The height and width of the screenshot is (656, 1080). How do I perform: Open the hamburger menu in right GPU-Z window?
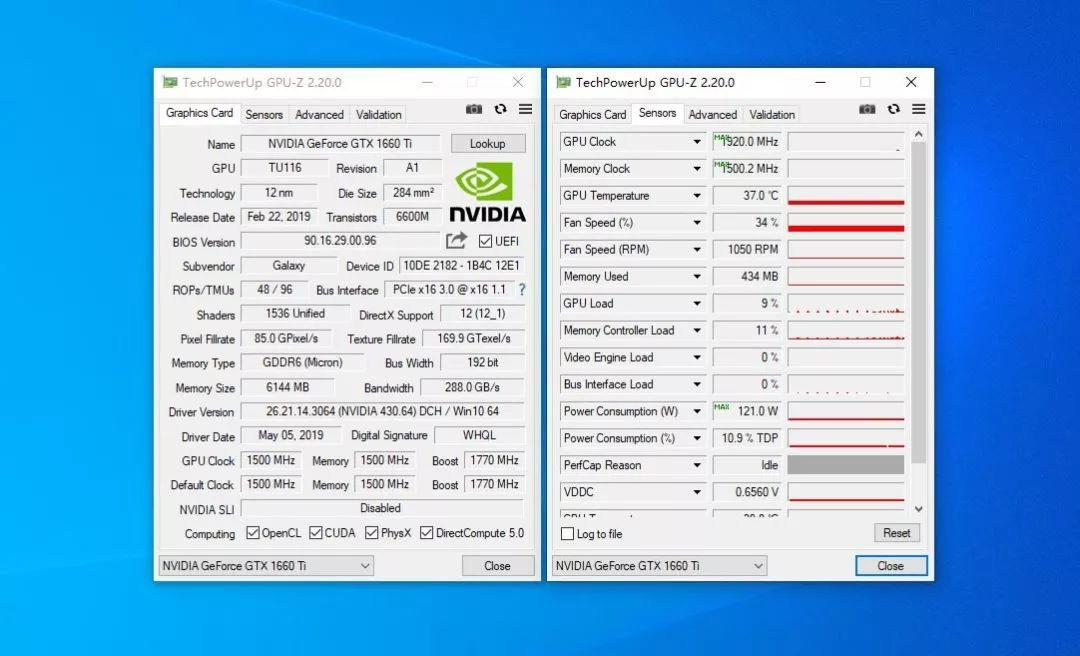point(919,109)
